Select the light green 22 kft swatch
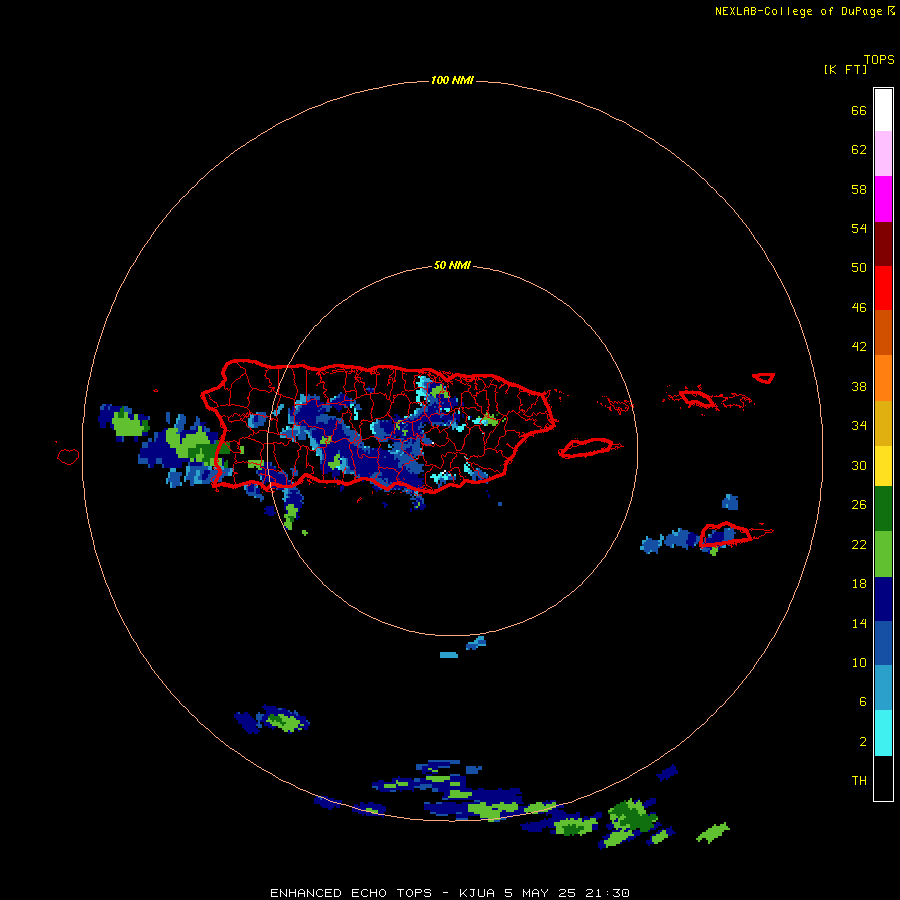The image size is (900, 900). (883, 554)
